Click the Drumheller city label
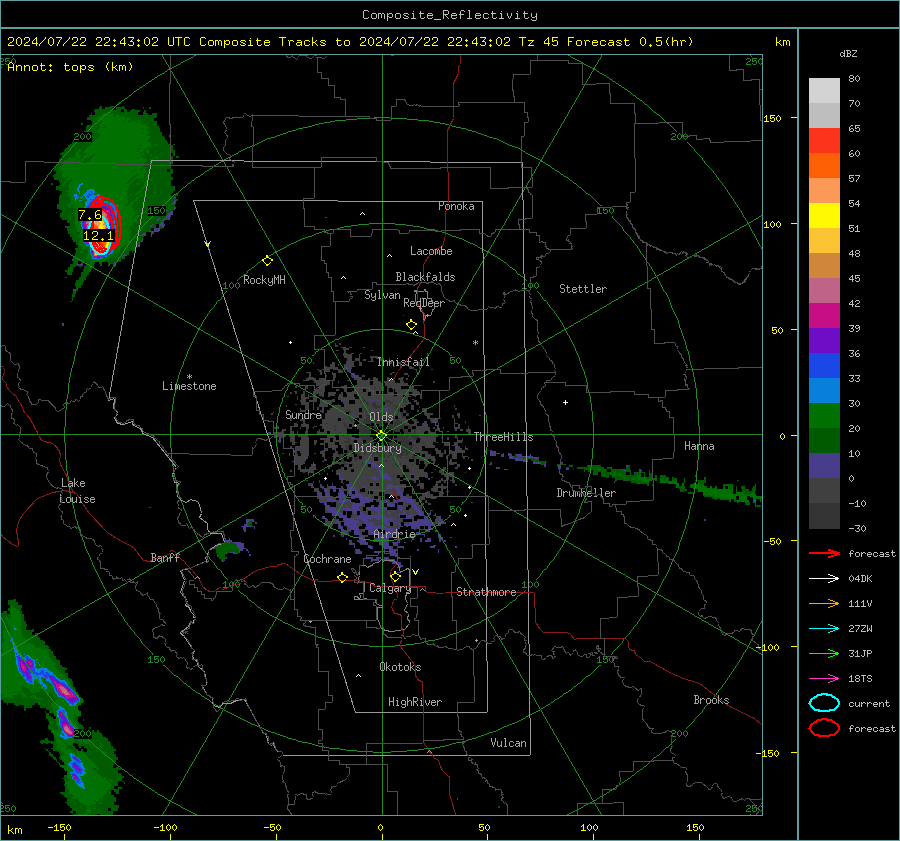 pyautogui.click(x=586, y=493)
